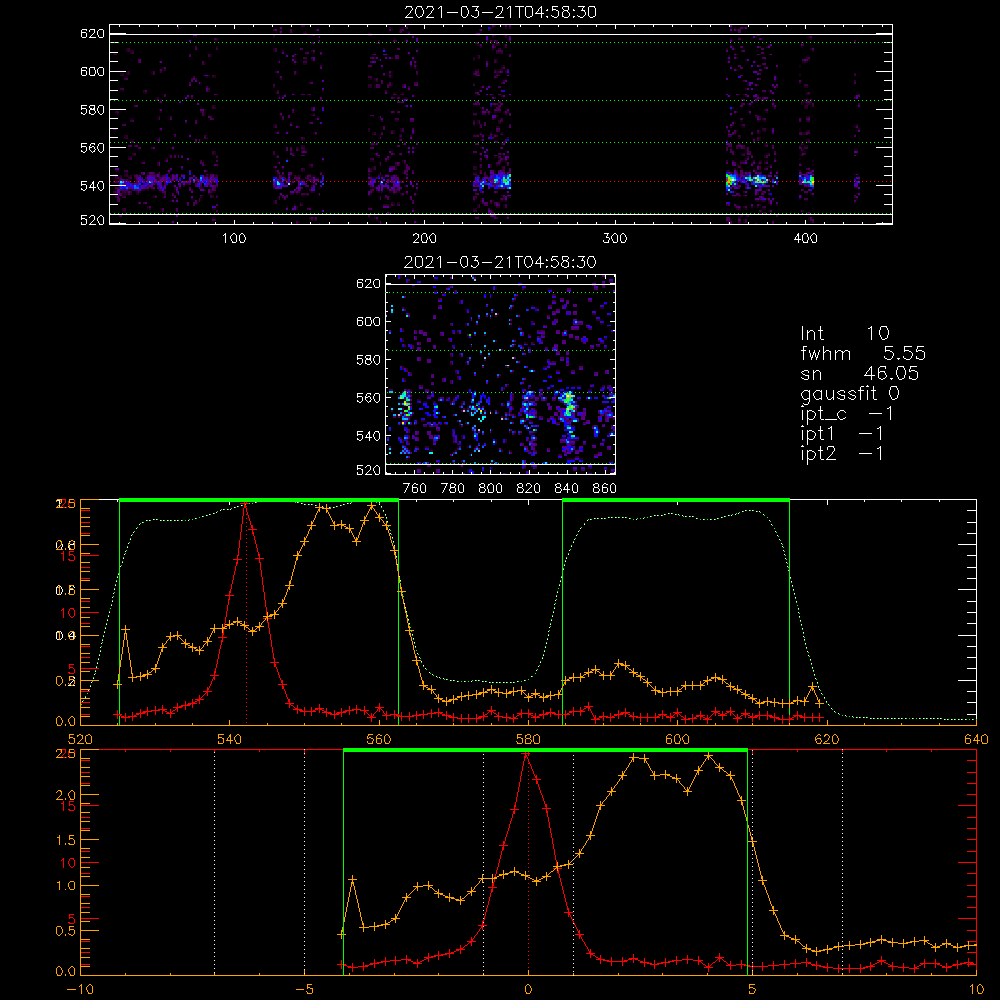The image size is (1000, 1000).
Task: Click orange y-axis label 1.5 on the bottom plot
Action: (x=66, y=840)
